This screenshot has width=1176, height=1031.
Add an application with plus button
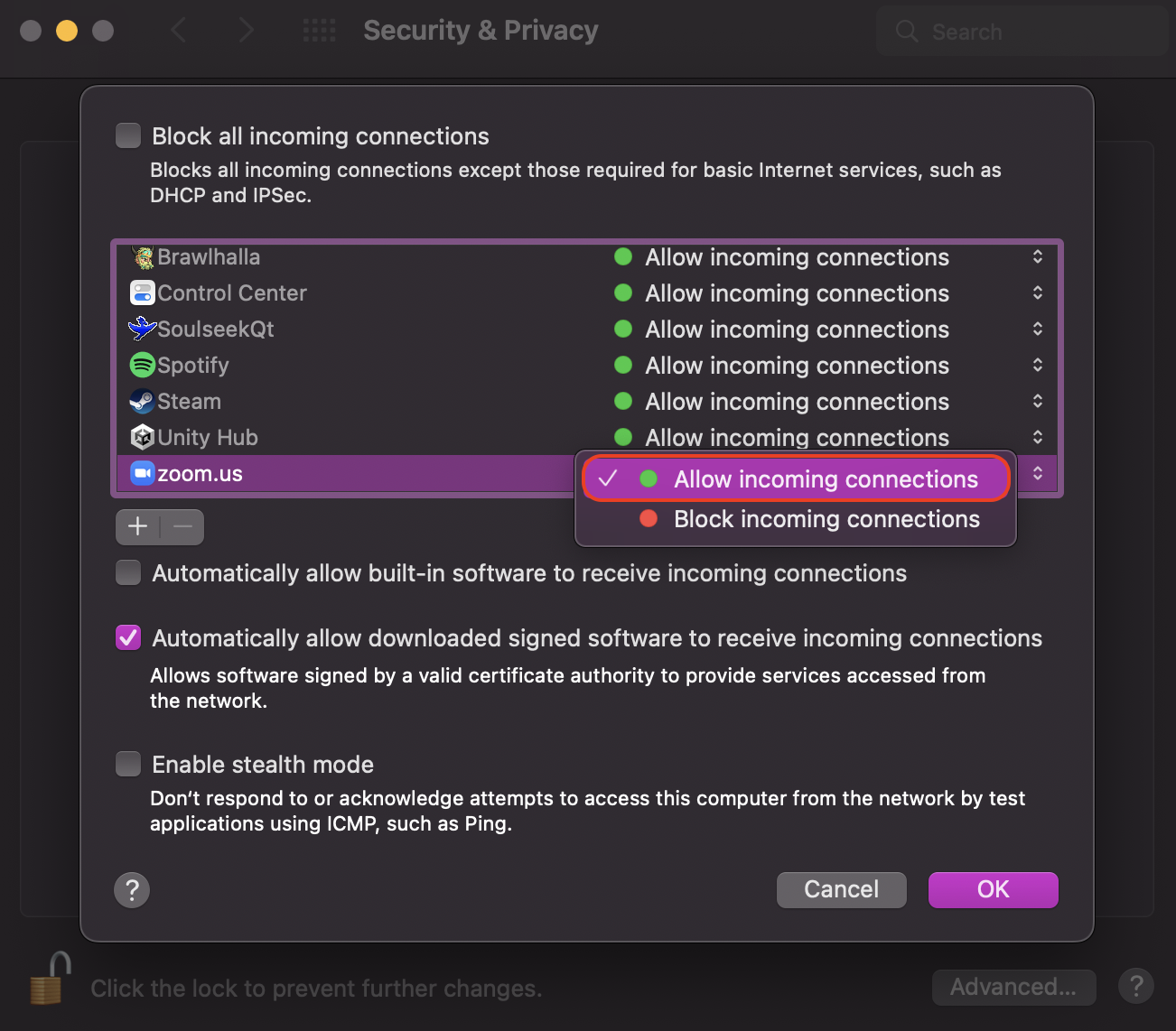click(x=138, y=527)
